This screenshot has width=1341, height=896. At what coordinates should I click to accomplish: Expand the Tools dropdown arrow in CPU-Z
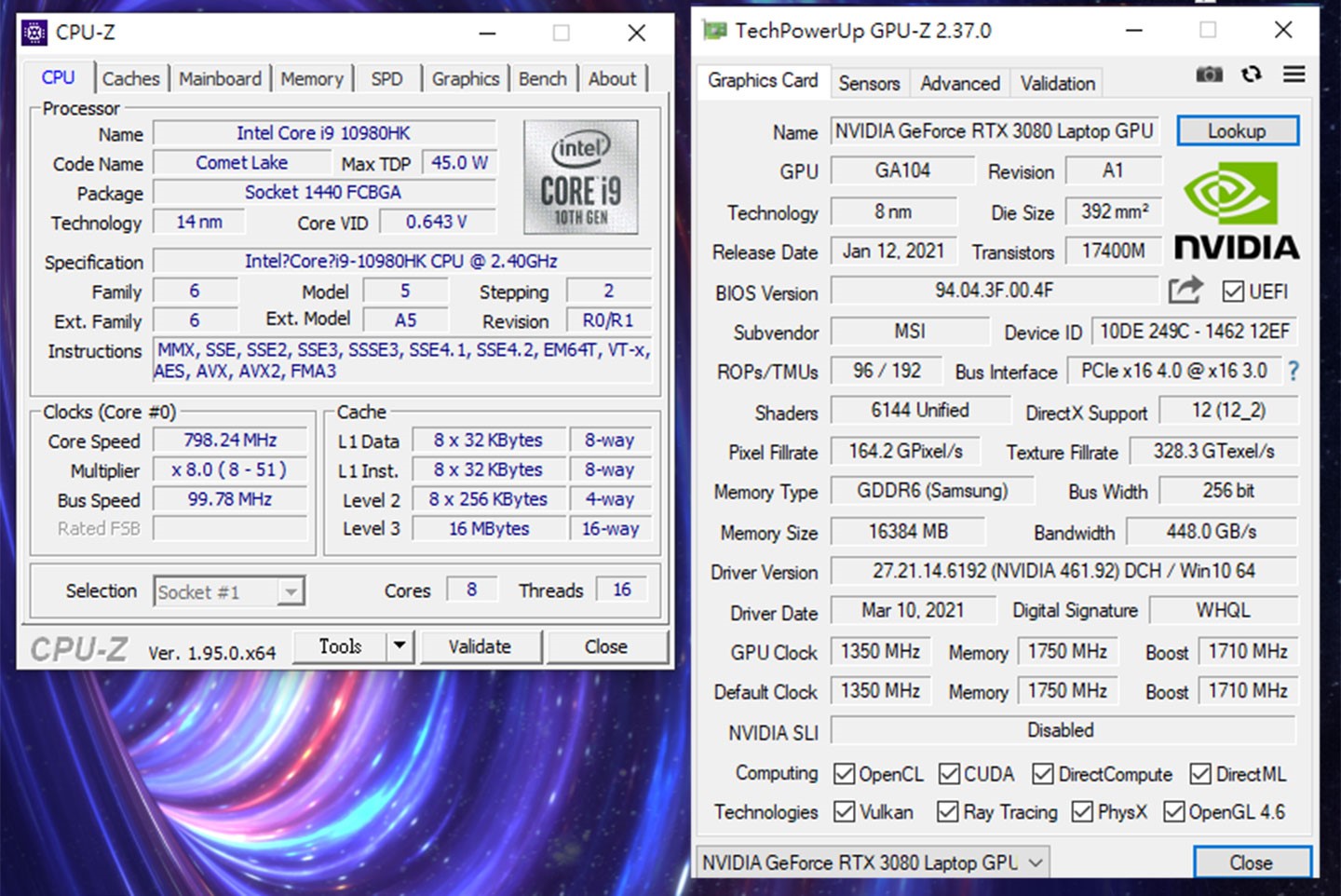pyautogui.click(x=400, y=645)
